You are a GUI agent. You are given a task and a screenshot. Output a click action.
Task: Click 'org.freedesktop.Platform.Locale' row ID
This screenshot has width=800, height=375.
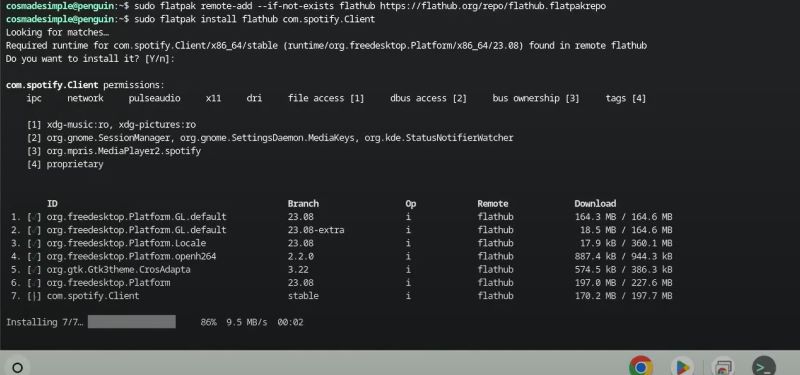(127, 243)
